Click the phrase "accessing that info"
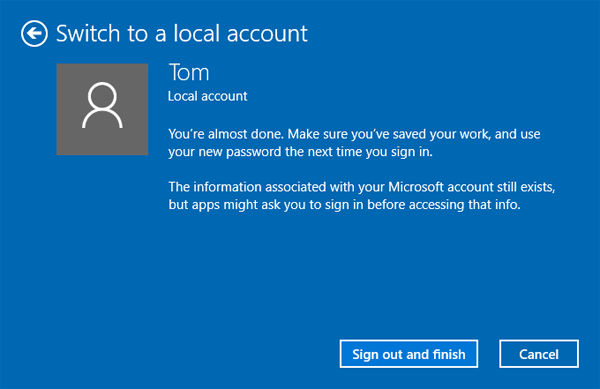 464,205
